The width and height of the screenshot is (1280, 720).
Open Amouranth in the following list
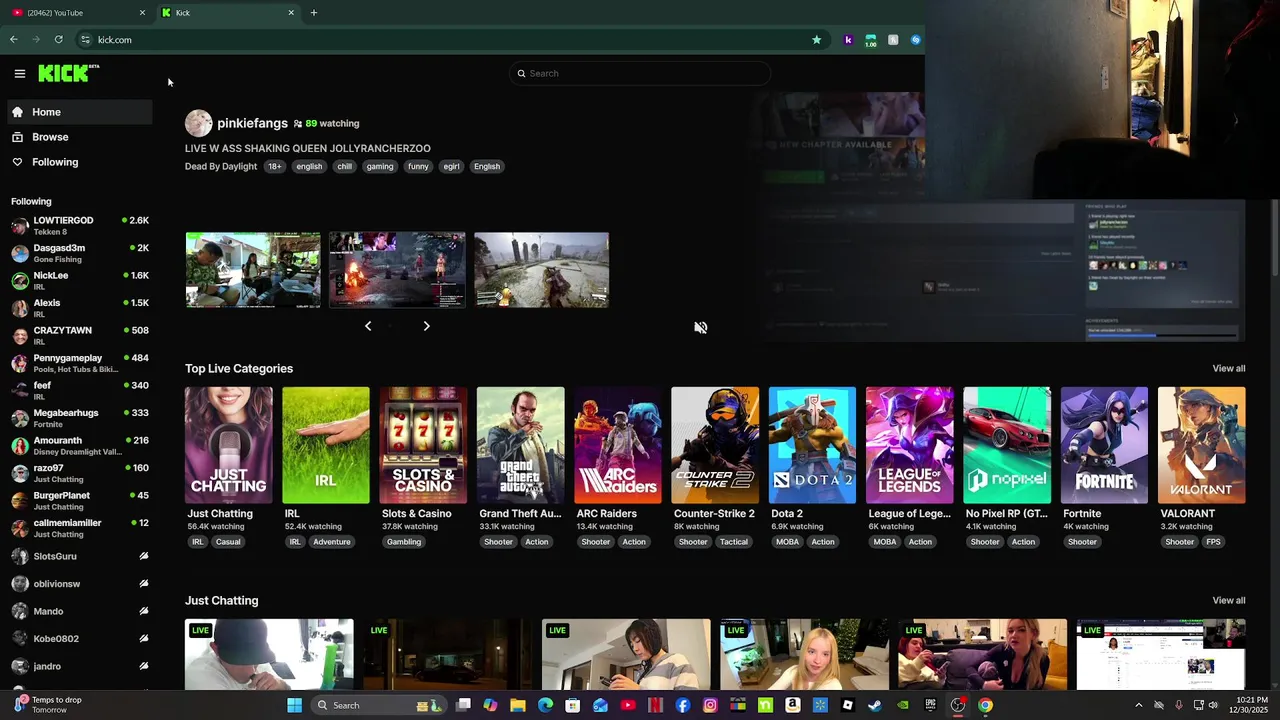[x=80, y=446]
